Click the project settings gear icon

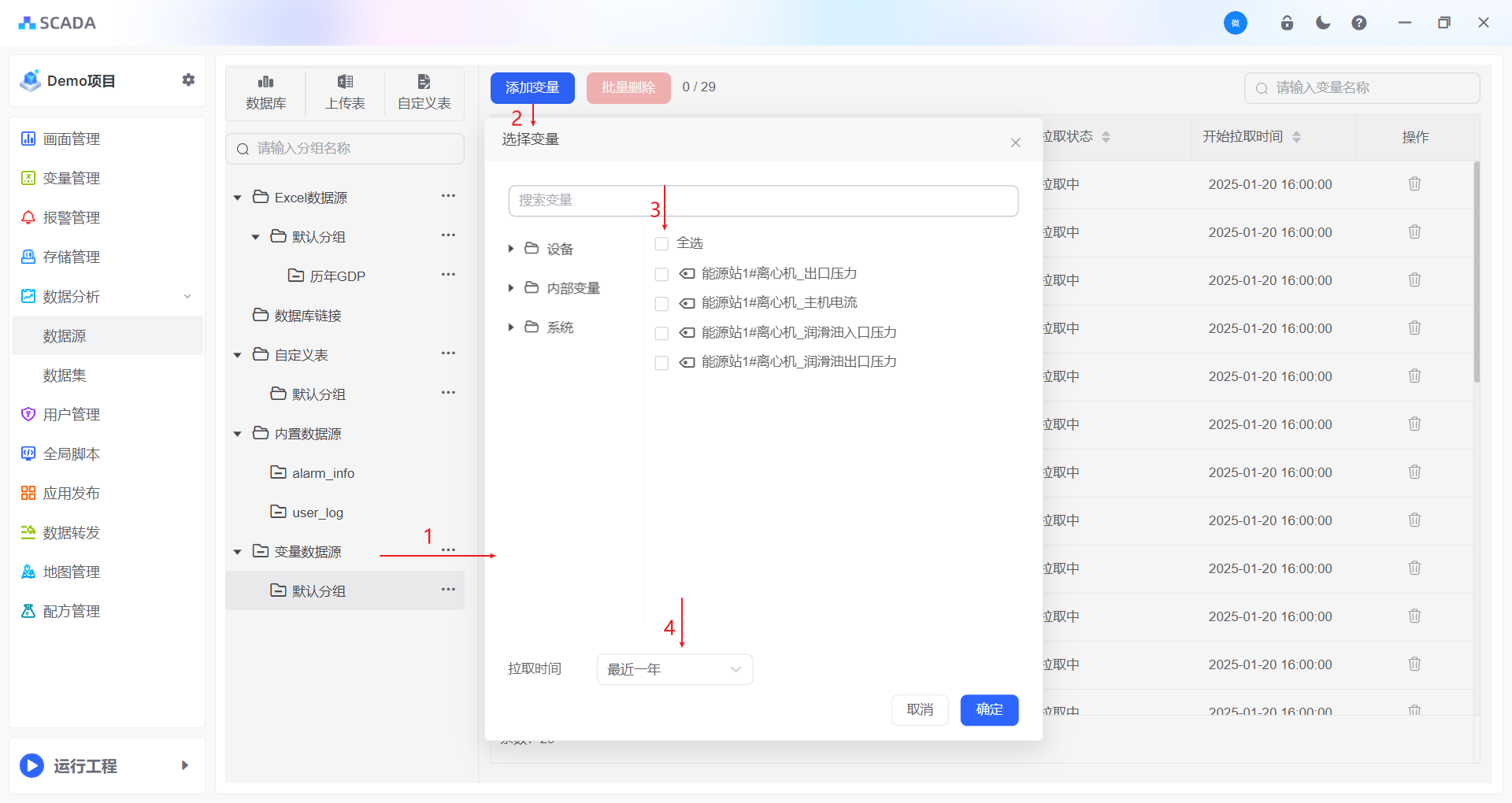tap(188, 80)
